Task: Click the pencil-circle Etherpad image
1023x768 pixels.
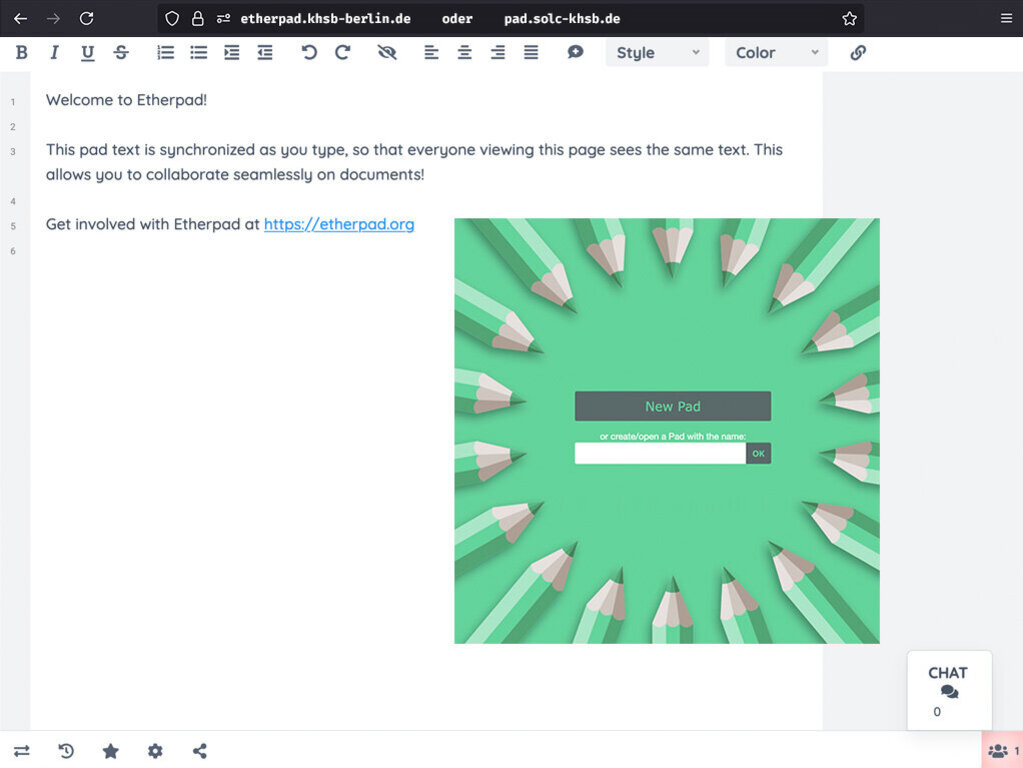Action: pos(667,431)
